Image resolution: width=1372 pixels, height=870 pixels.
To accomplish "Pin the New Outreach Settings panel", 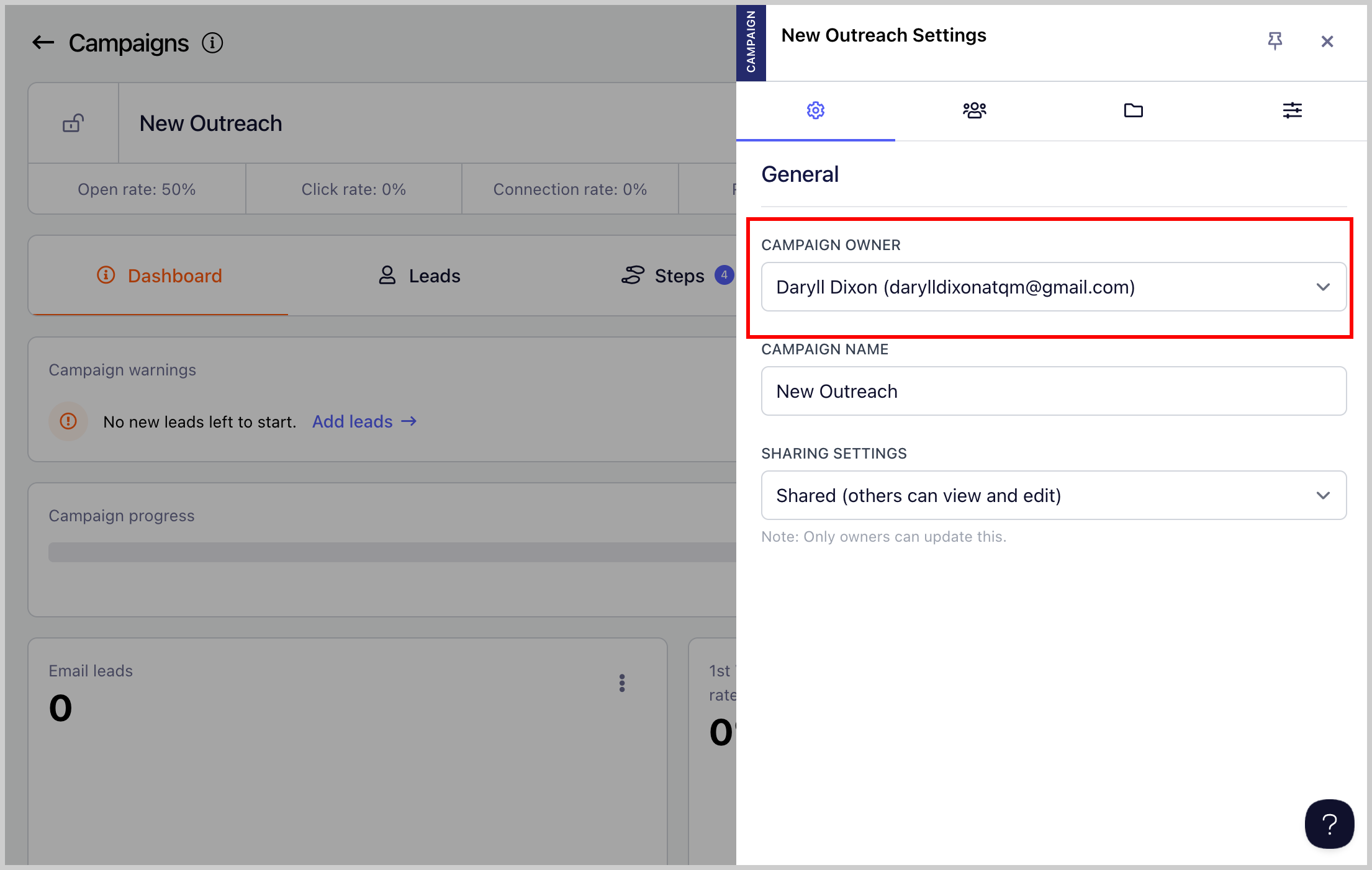I will point(1275,41).
